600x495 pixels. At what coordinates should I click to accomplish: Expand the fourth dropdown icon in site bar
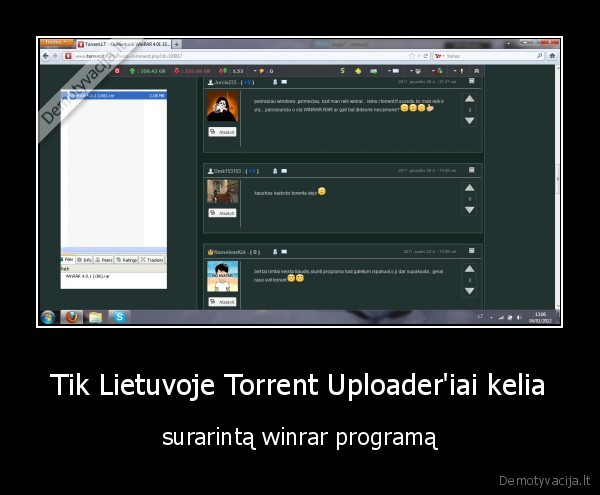(x=416, y=71)
